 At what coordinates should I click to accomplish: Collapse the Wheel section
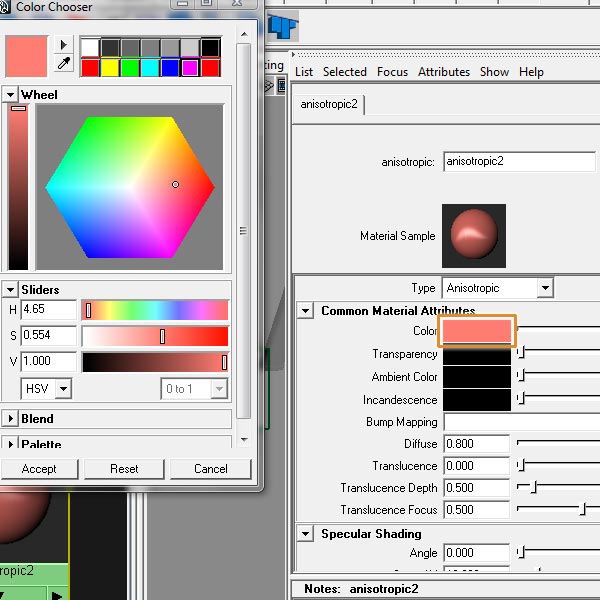tap(10, 95)
